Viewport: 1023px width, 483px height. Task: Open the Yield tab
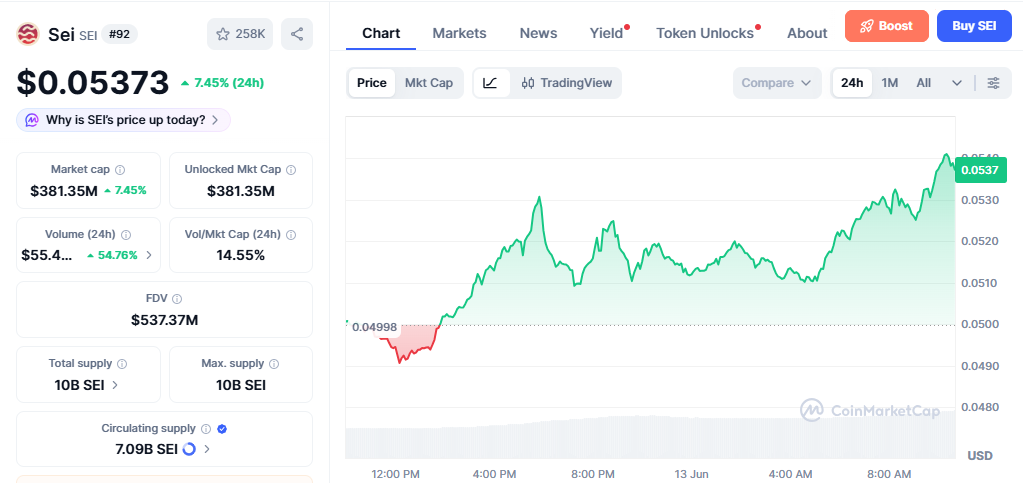click(x=607, y=33)
